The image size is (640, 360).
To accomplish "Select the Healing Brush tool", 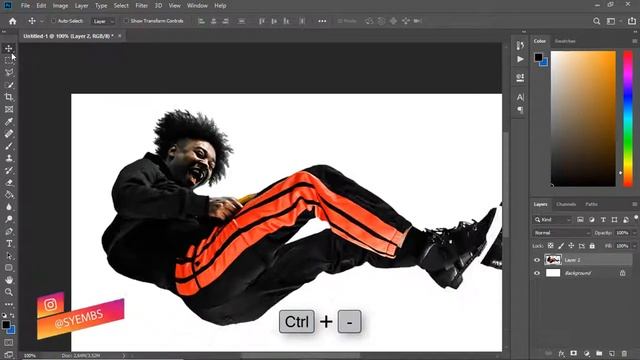I will pyautogui.click(x=9, y=134).
